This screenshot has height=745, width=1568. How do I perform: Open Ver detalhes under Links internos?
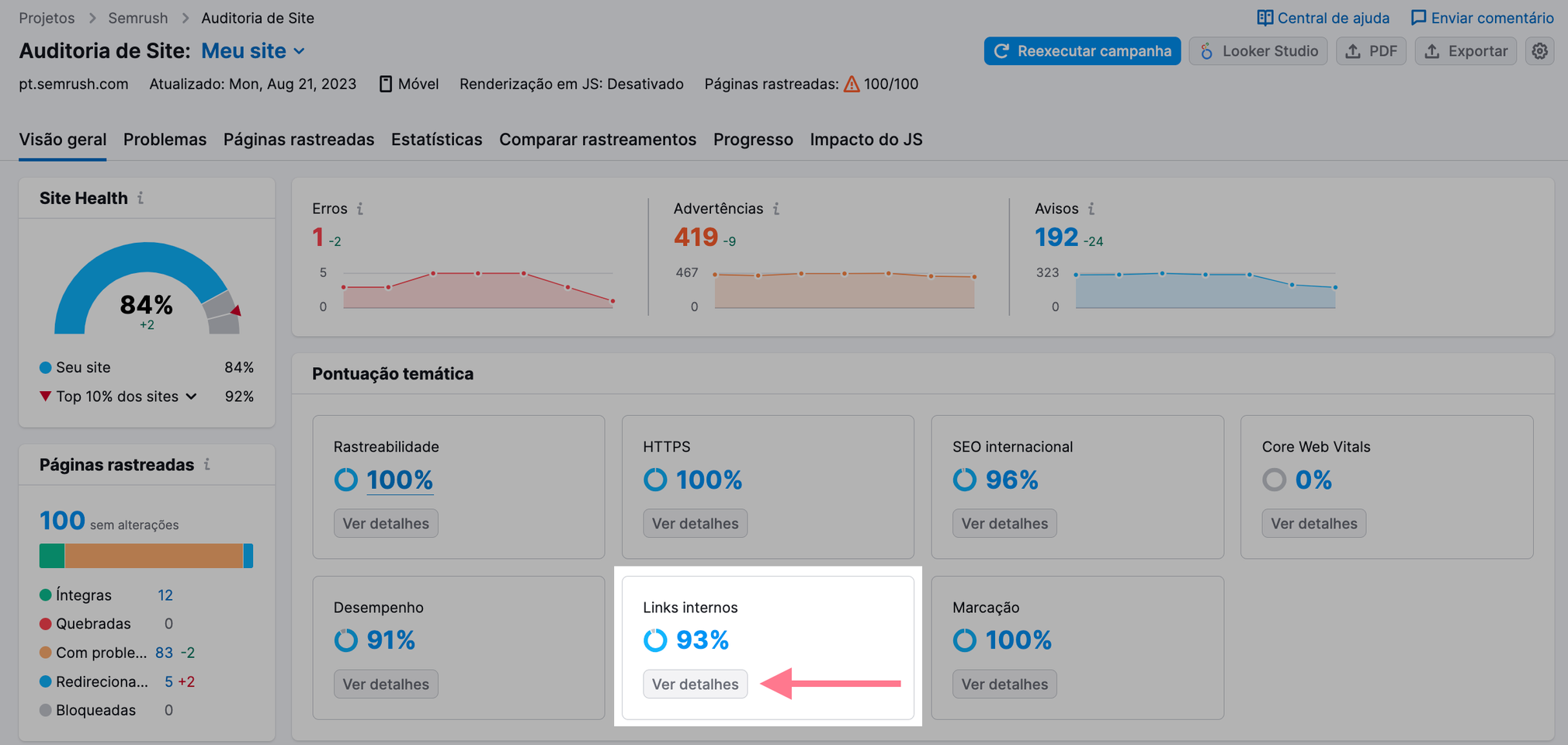[x=695, y=684]
